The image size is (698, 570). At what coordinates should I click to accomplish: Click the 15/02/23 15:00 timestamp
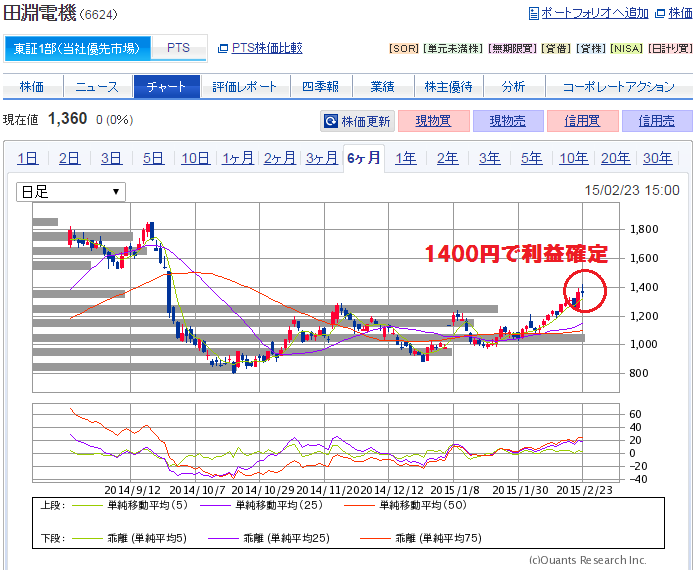(x=632, y=191)
